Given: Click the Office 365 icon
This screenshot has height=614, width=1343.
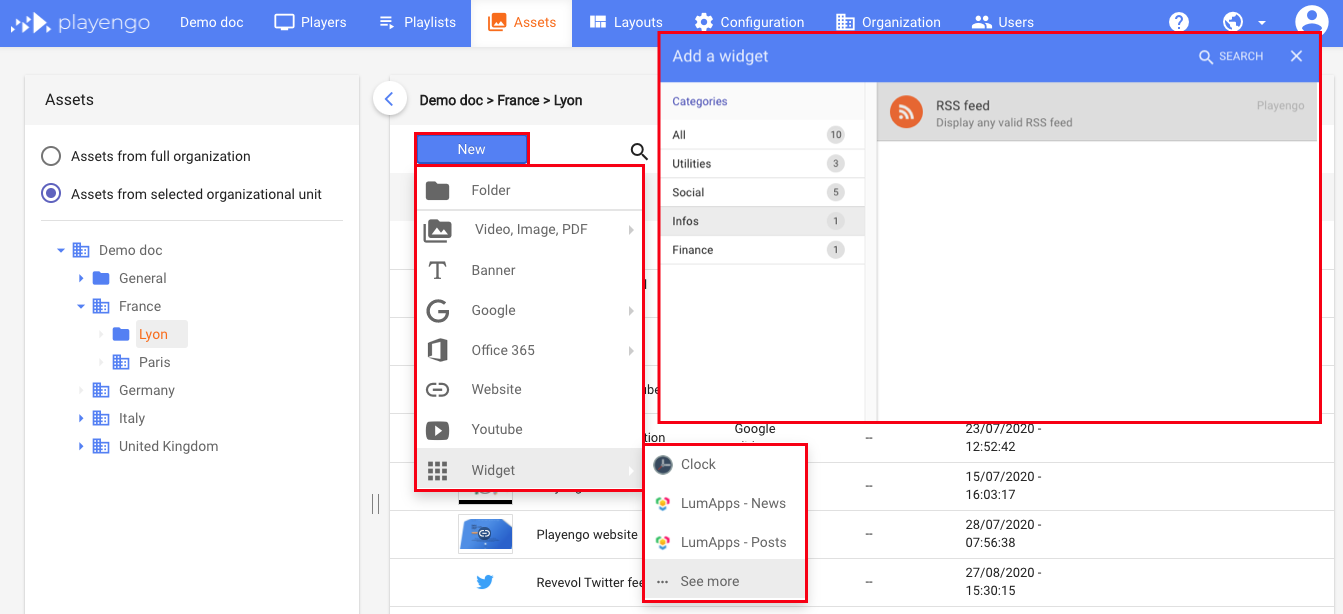Looking at the screenshot, I should tap(437, 350).
